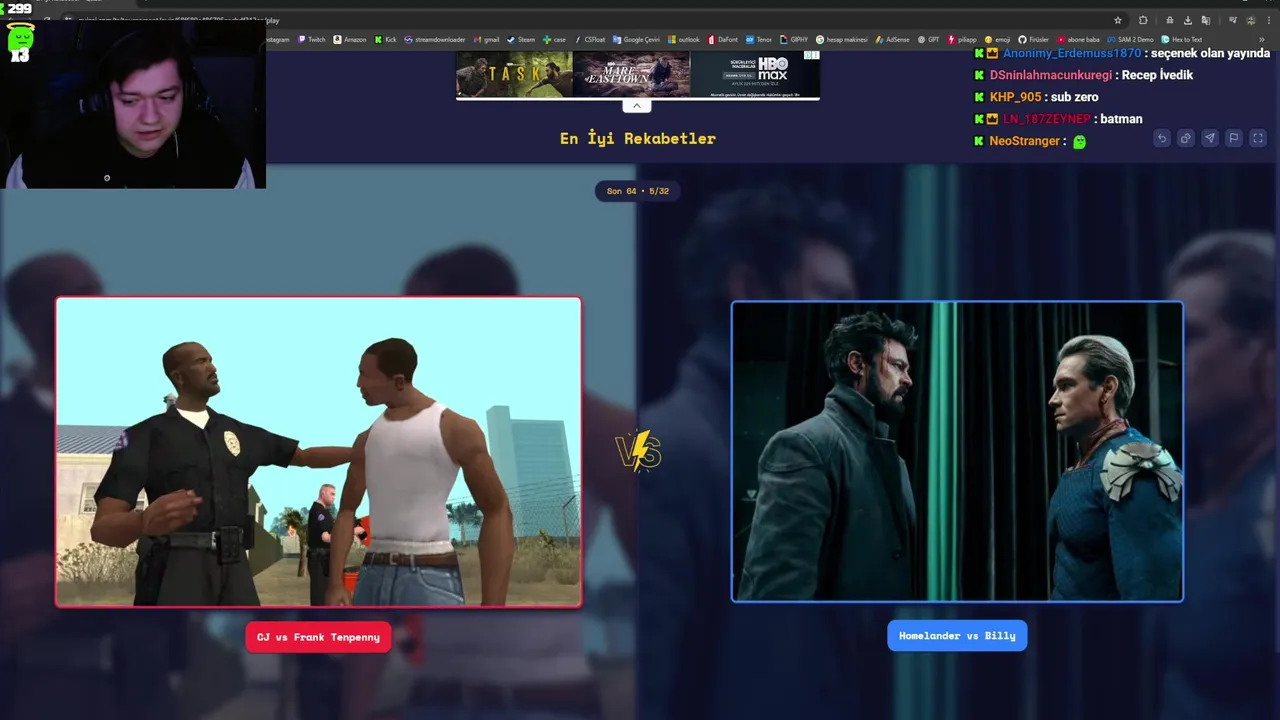Click the shuffle shapes icon beside undo
1280x720 pixels.
1185,138
